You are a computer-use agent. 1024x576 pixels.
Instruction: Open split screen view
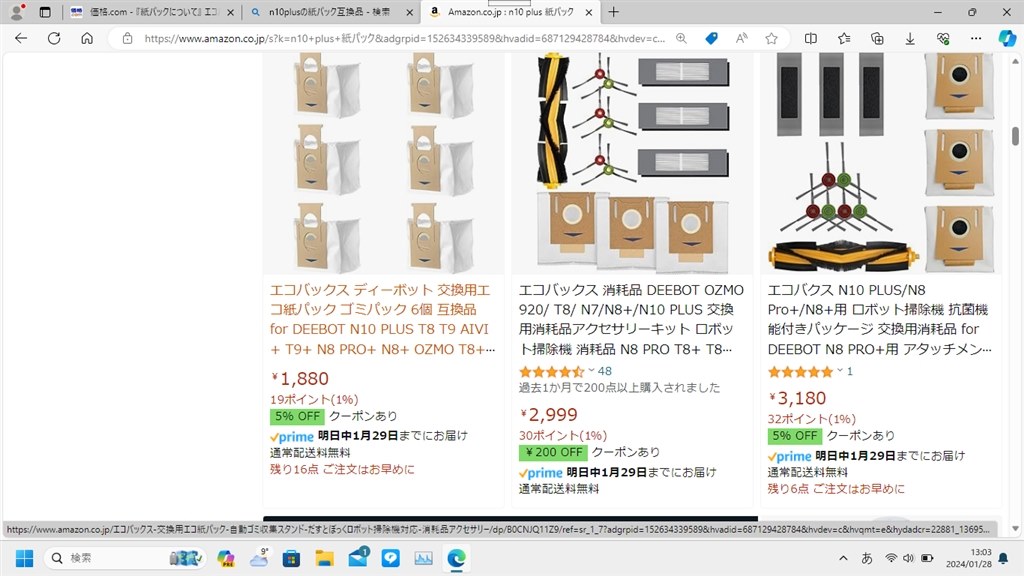pyautogui.click(x=810, y=39)
